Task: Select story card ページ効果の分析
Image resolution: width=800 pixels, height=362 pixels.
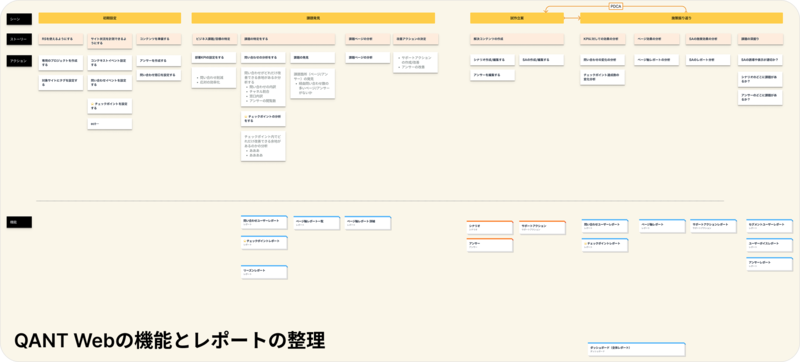Action: point(657,39)
